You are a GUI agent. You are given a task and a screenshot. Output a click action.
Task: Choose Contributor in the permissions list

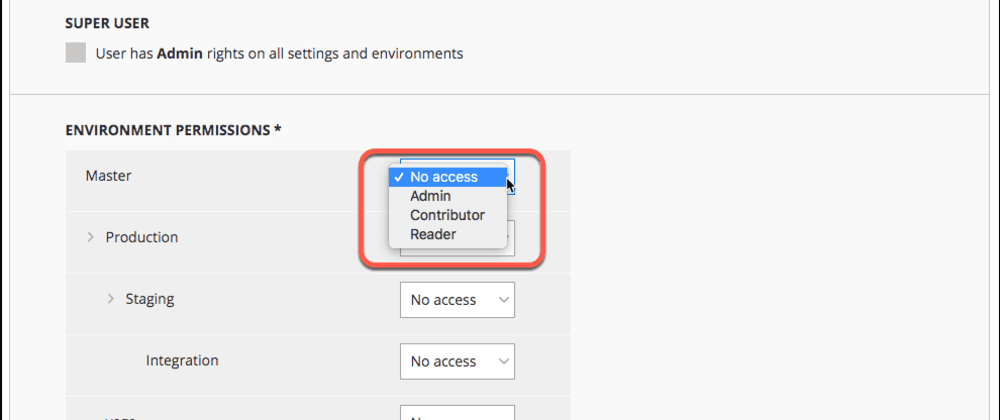point(447,215)
